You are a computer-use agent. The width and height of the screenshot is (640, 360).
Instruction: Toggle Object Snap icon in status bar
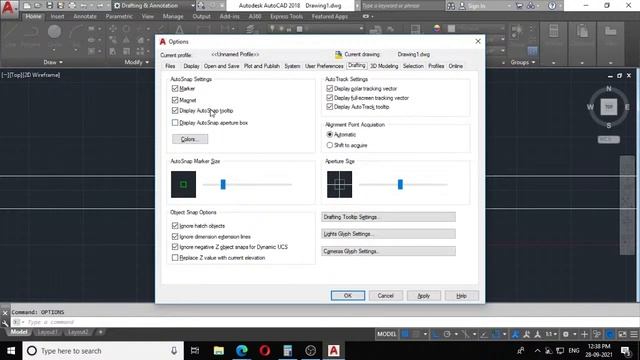pyautogui.click(x=495, y=334)
